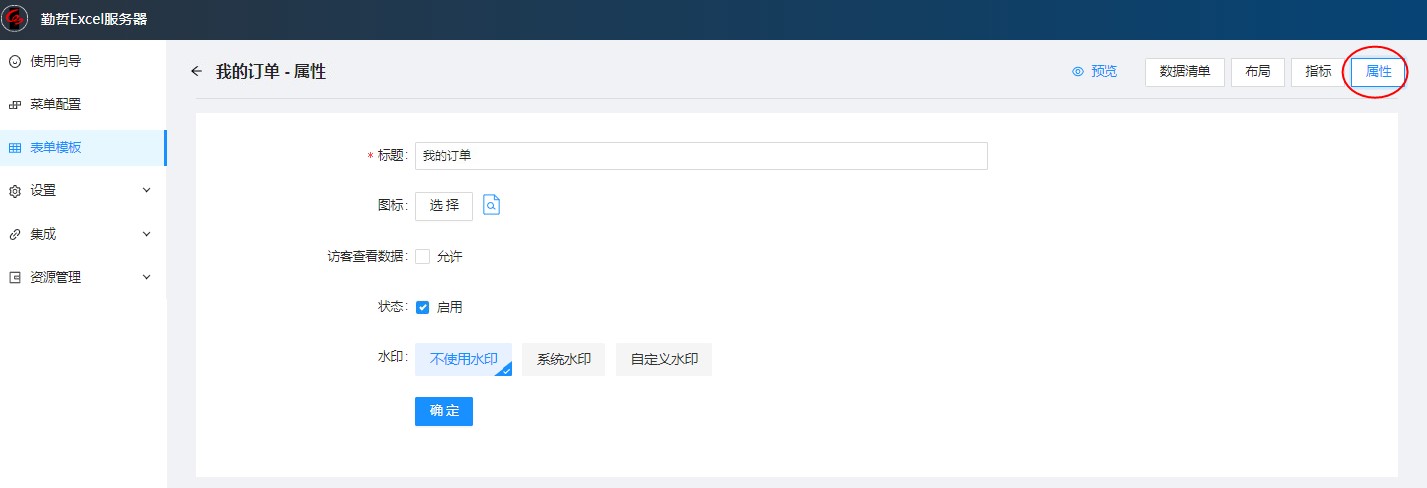Screen dimensions: 1427x488
Task: Open 使用向导 in the sidebar
Action: pyautogui.click(x=55, y=61)
